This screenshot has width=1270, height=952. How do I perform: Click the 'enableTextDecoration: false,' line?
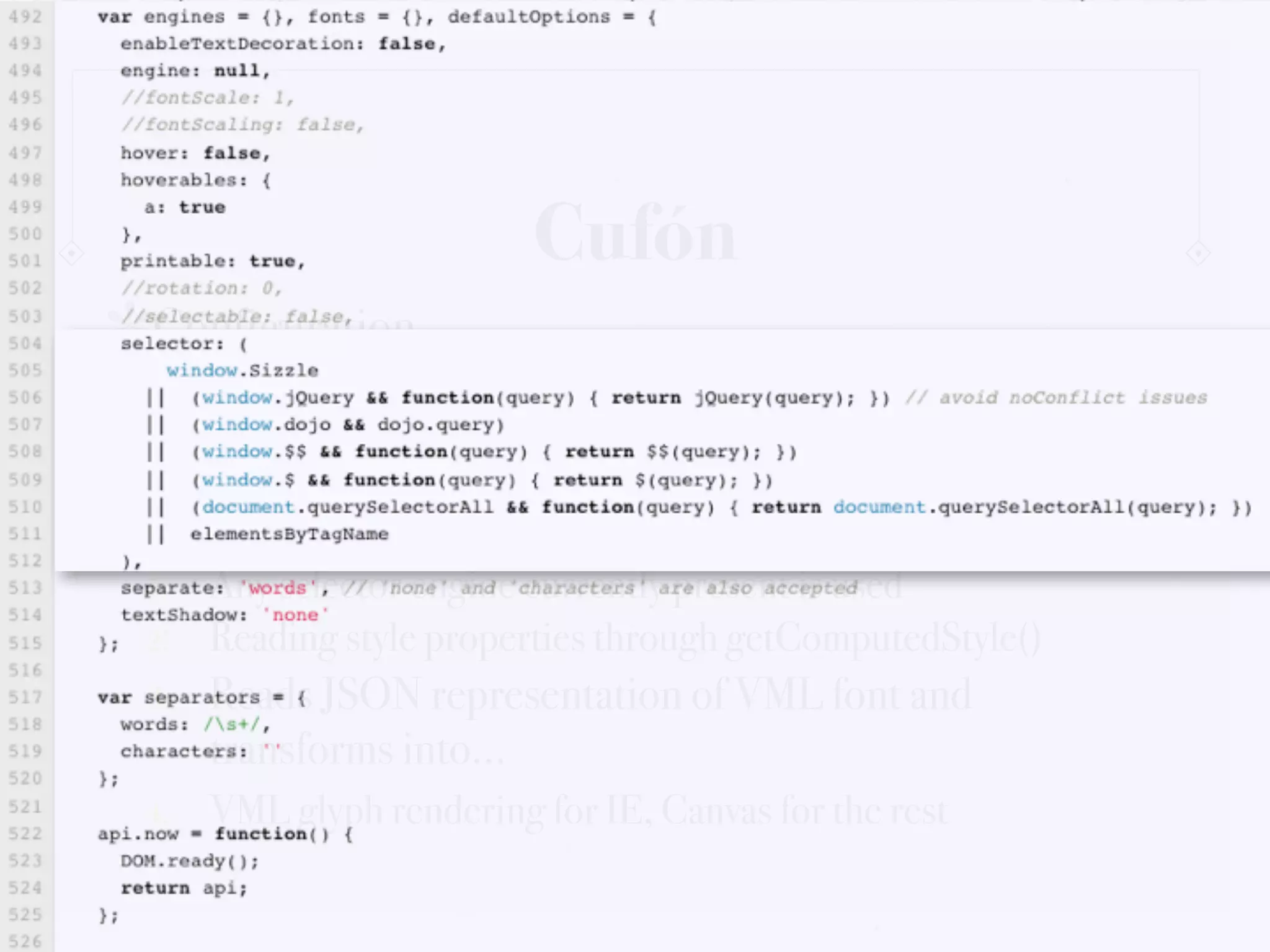[x=283, y=44]
